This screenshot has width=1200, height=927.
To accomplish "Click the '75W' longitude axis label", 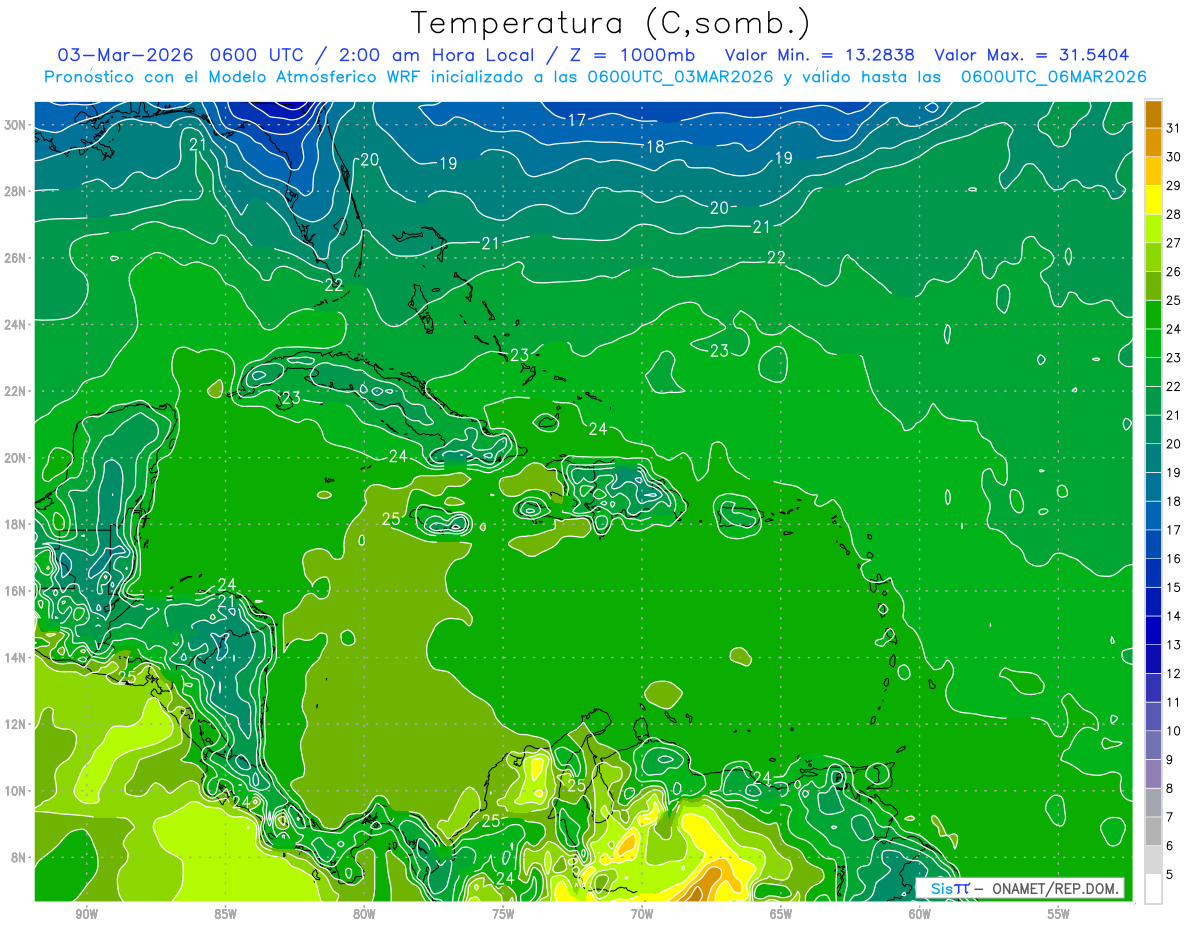I will click(503, 915).
